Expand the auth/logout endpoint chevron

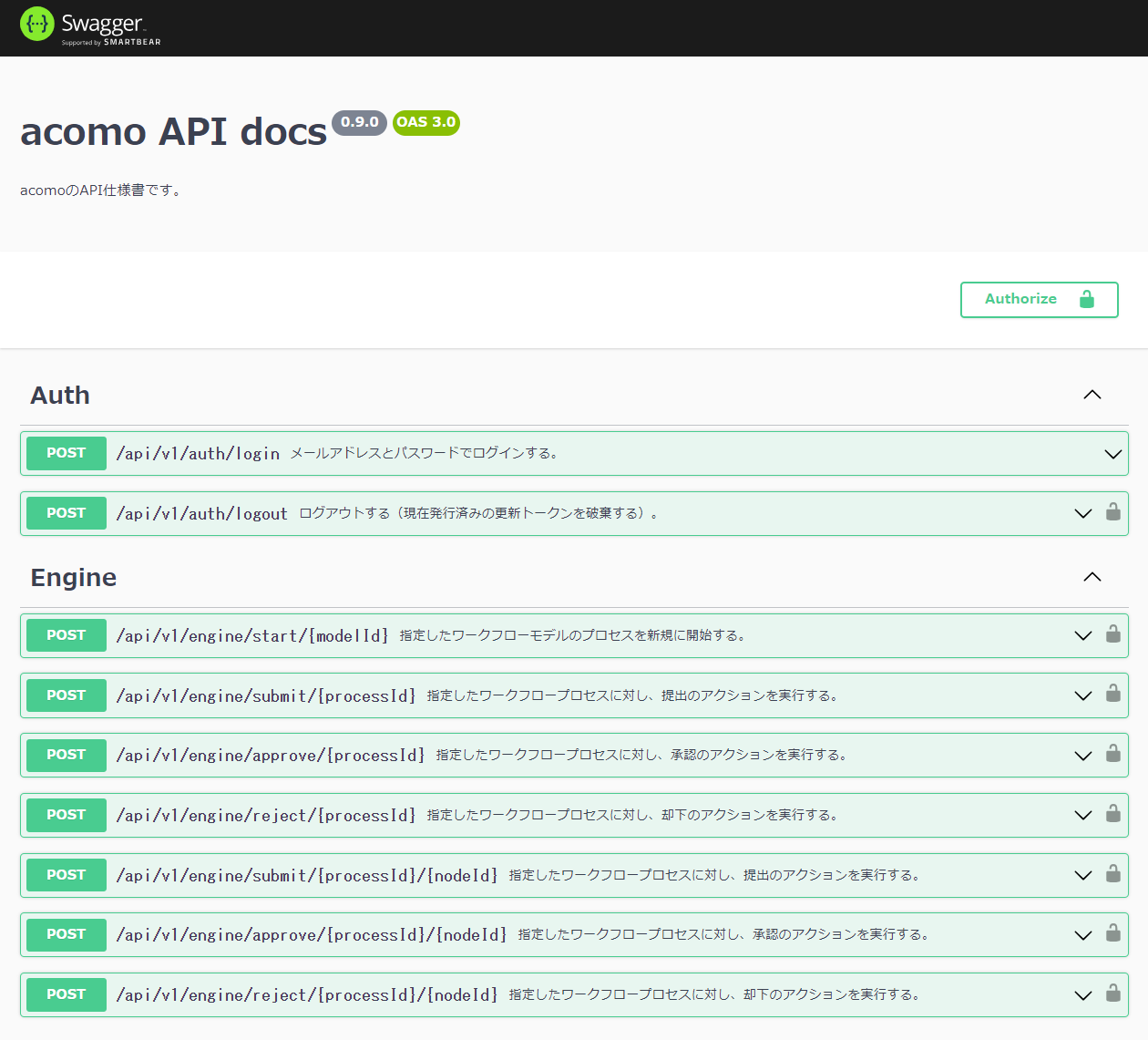point(1082,513)
